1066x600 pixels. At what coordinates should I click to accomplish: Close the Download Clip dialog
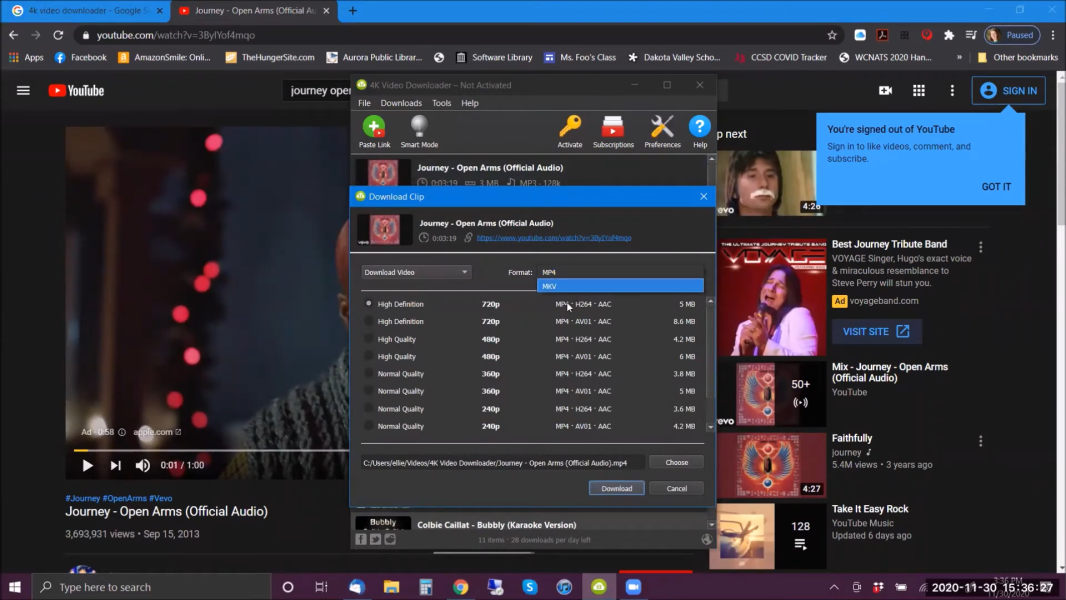pos(704,197)
